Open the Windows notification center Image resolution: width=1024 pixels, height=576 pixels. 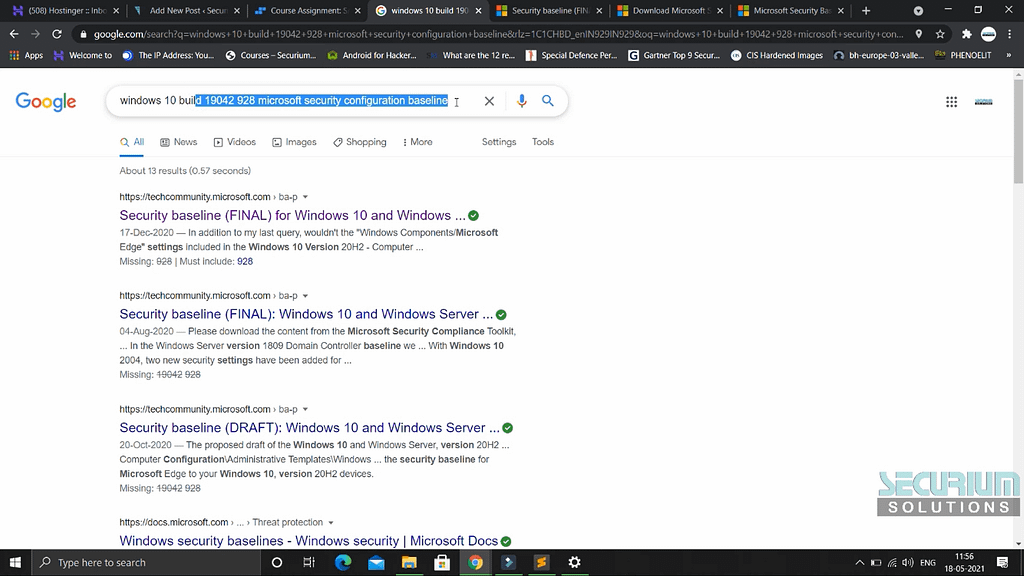click(x=1002, y=562)
